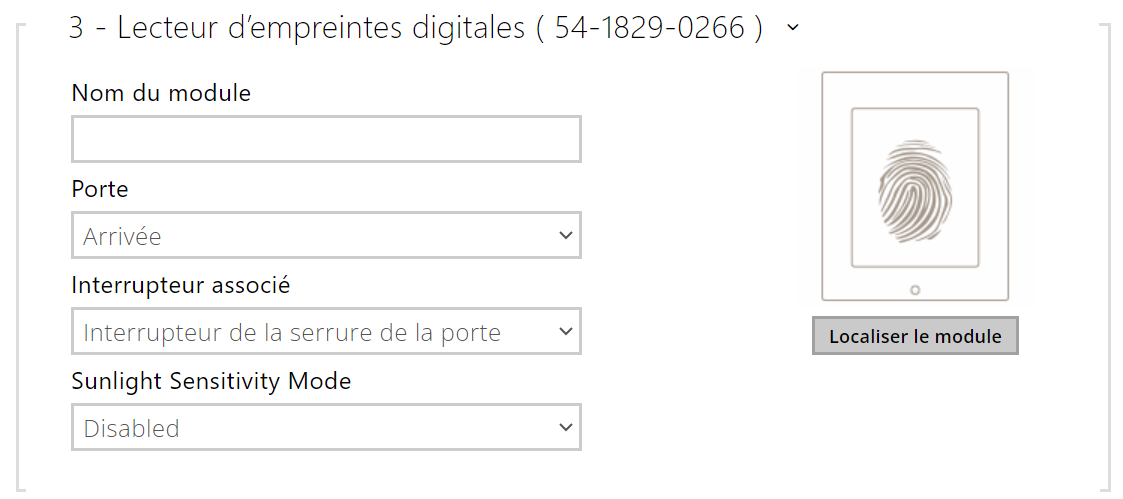Focus the Nom du module text field
The image size is (1123, 499).
pos(326,140)
